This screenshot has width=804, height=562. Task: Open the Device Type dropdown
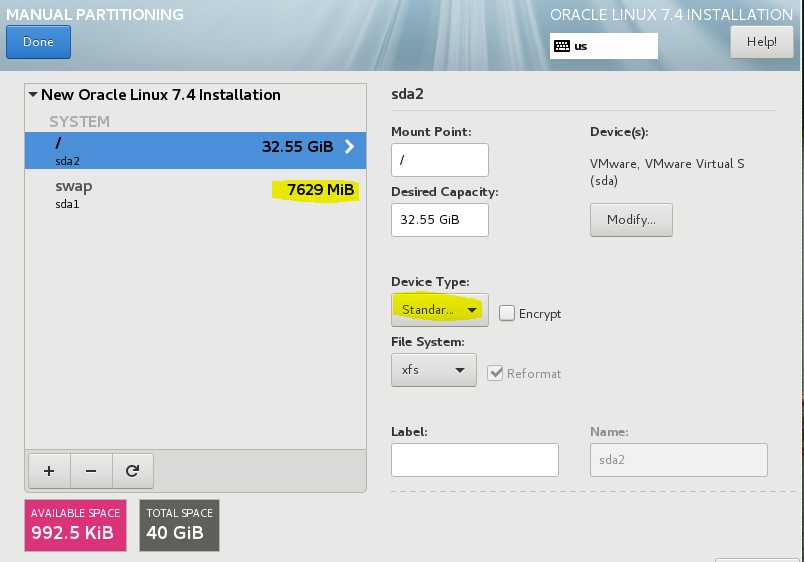[x=439, y=310]
